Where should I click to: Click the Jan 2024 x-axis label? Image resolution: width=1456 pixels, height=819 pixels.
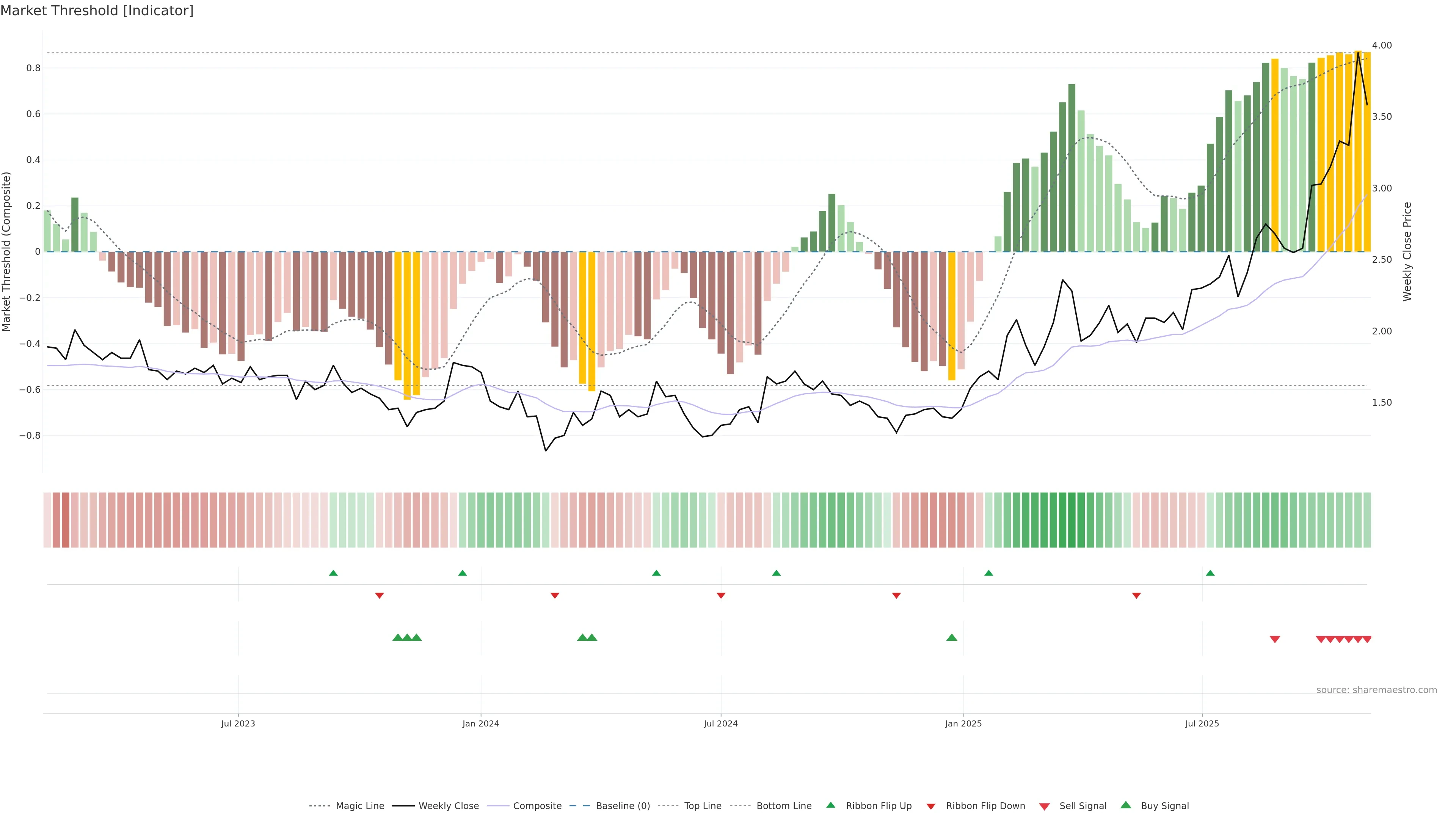480,723
